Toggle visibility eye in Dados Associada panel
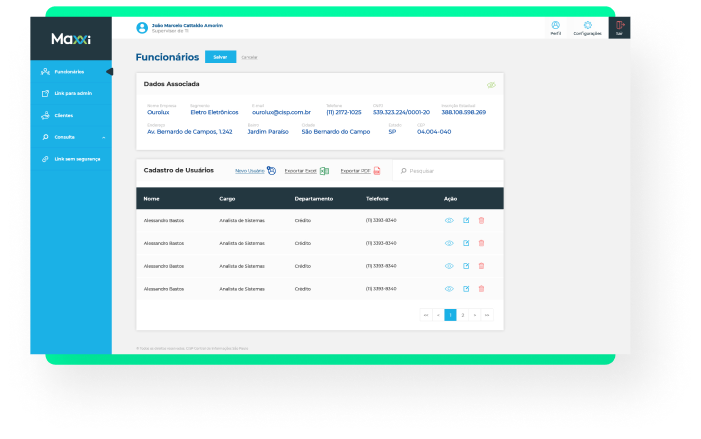 491,85
